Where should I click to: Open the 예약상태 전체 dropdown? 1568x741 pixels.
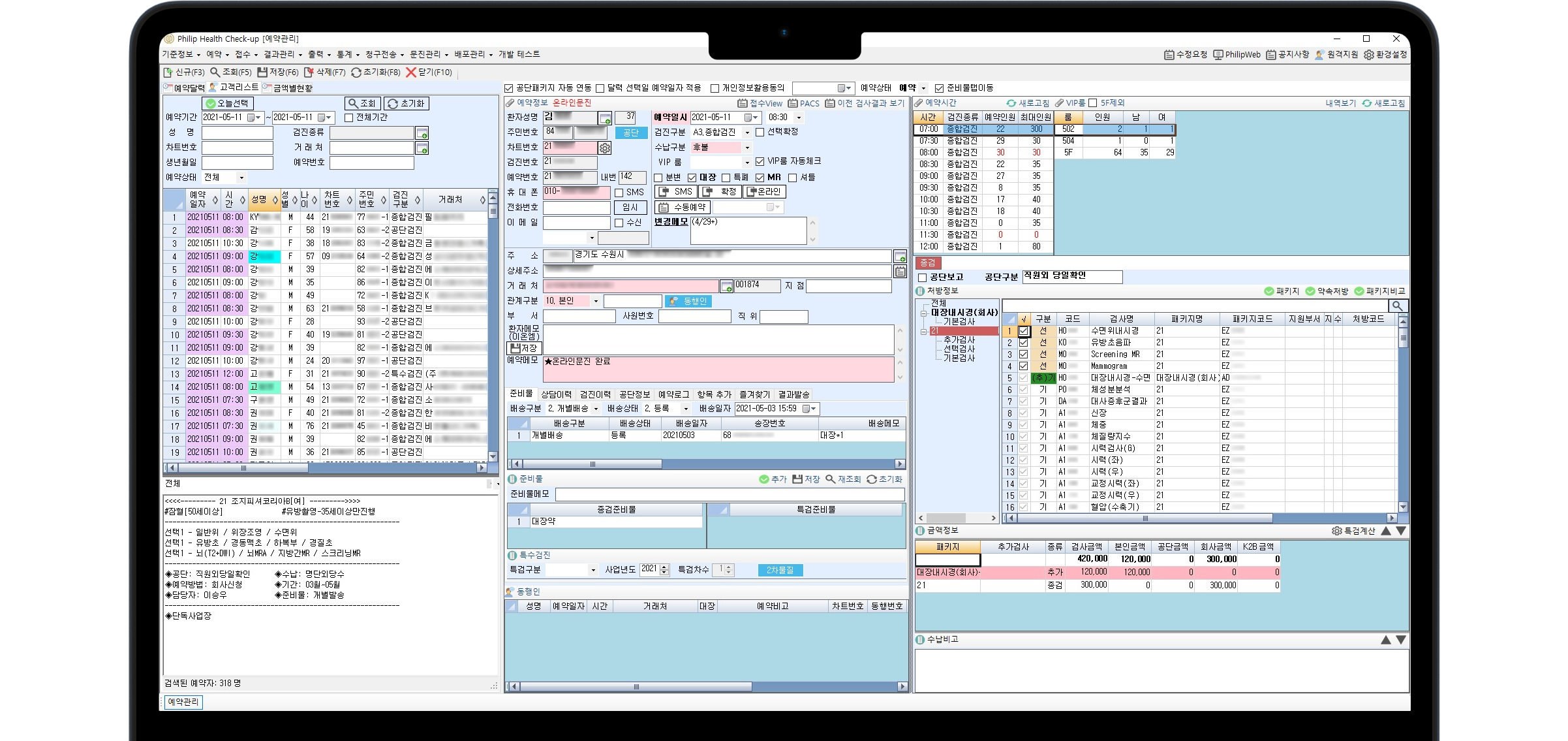coord(241,178)
